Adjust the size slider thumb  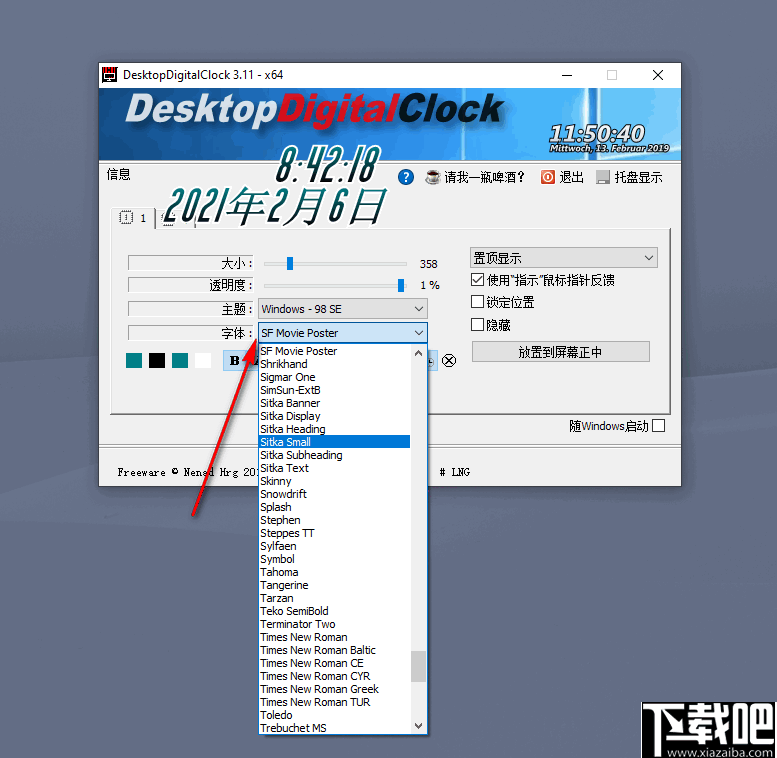[290, 263]
